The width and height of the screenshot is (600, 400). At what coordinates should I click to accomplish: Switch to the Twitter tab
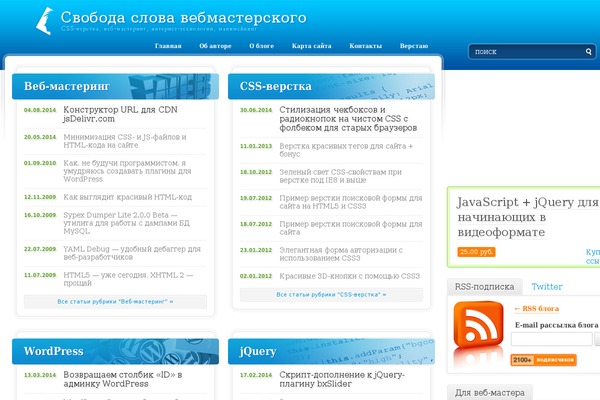tap(547, 287)
